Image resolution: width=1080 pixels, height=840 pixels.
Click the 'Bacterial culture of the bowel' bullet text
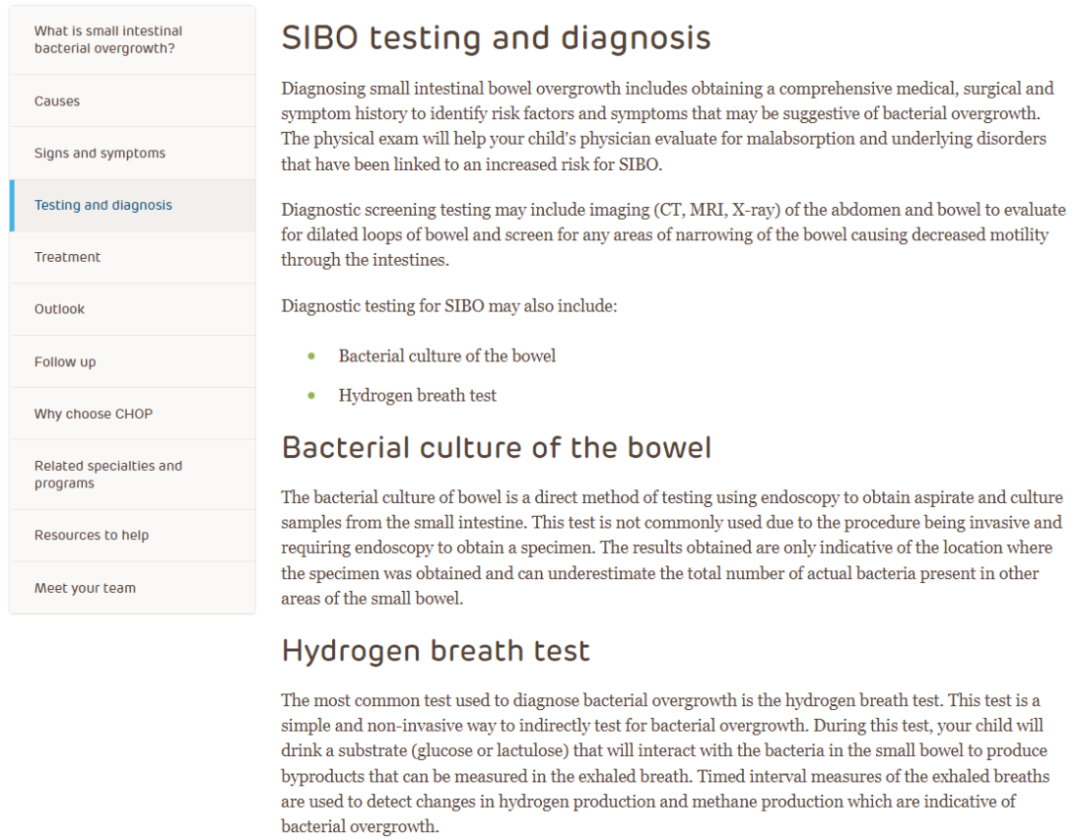point(447,356)
